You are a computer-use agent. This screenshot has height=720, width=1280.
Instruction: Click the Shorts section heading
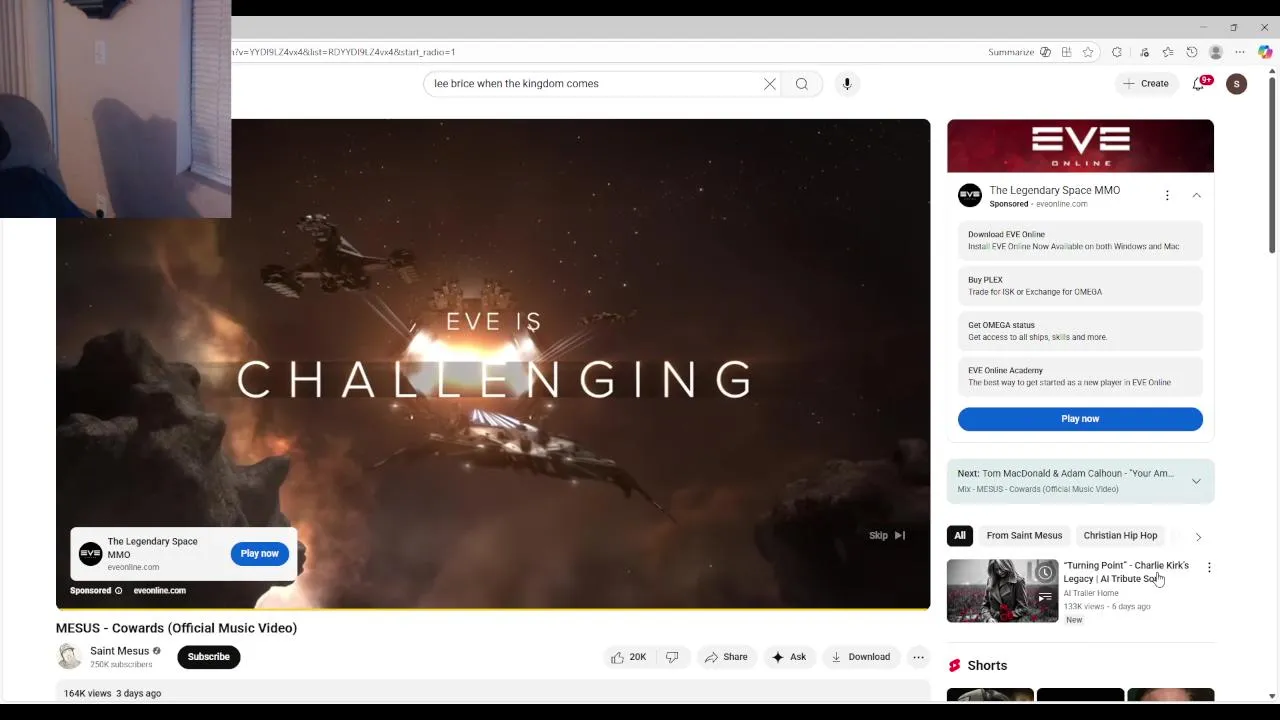pos(987,666)
